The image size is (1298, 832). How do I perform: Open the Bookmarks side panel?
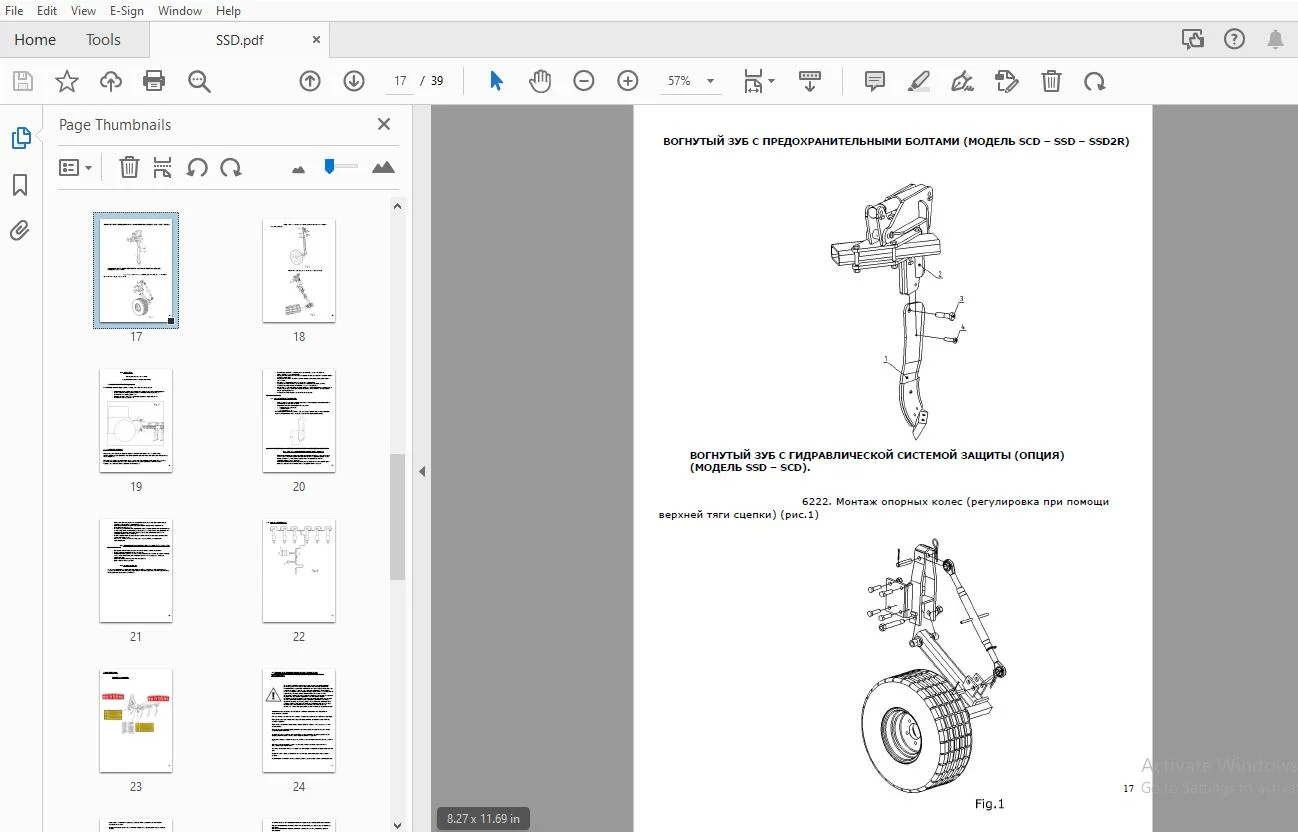click(x=20, y=185)
